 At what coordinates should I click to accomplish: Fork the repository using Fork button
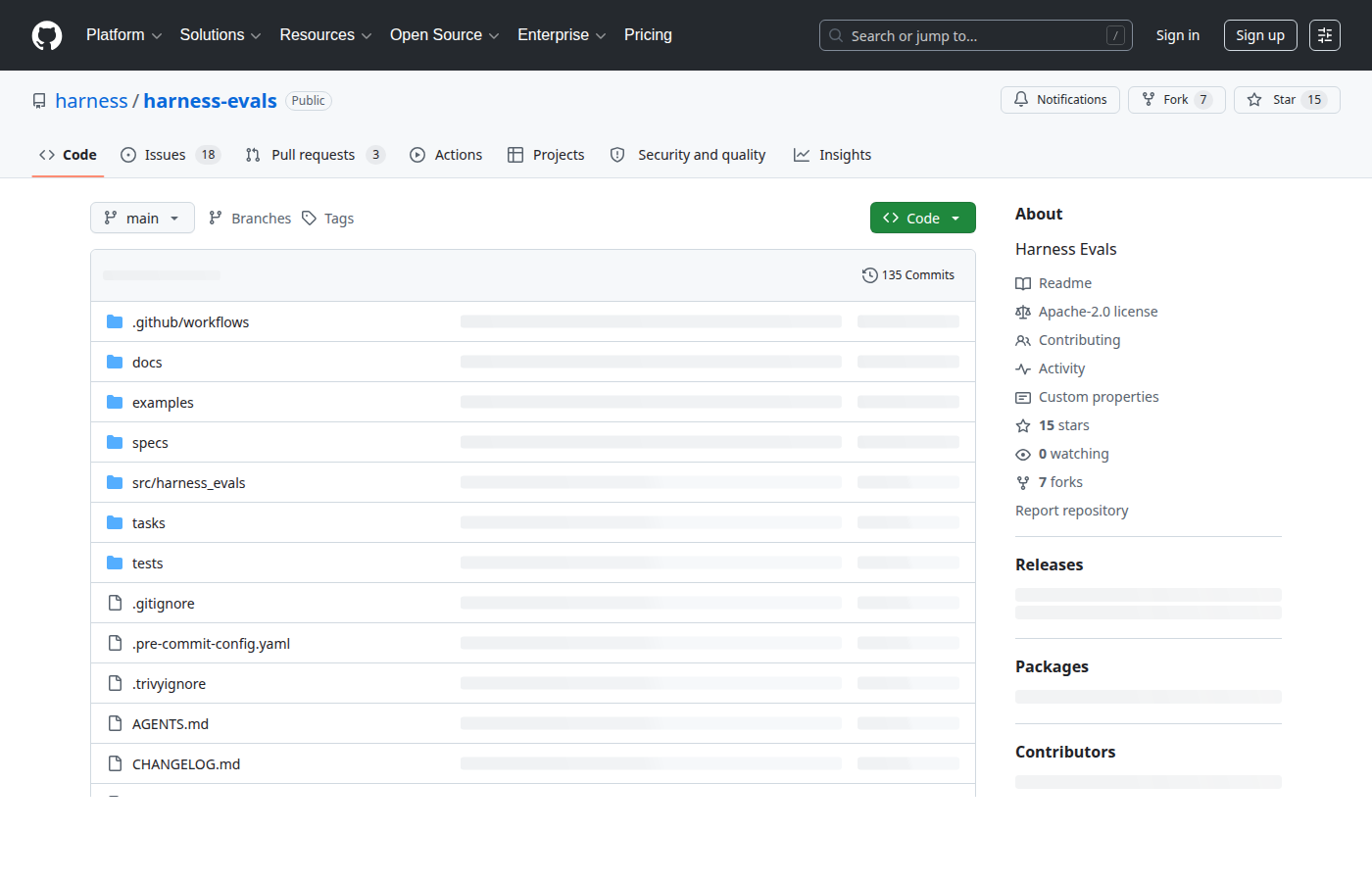click(x=1177, y=100)
